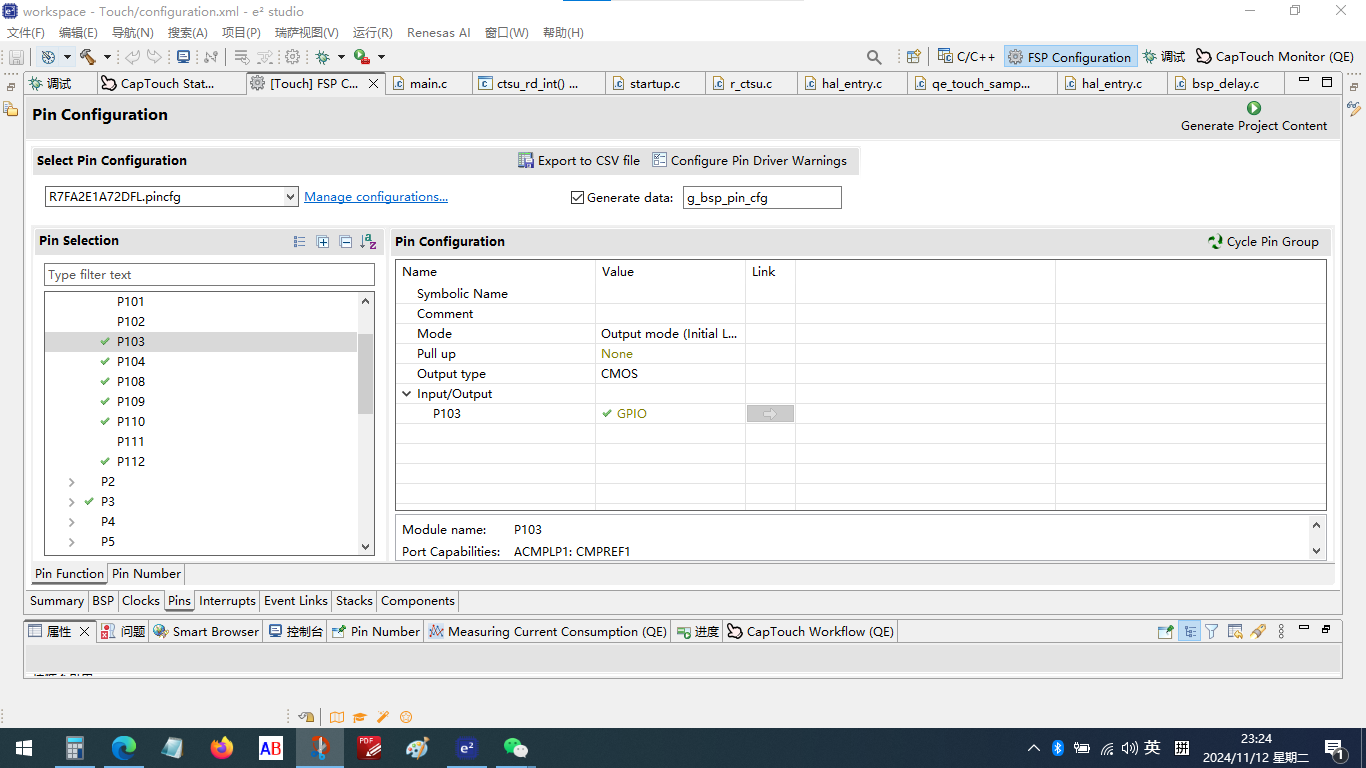Click the expand all icon in Pin Selection

[x=323, y=241]
